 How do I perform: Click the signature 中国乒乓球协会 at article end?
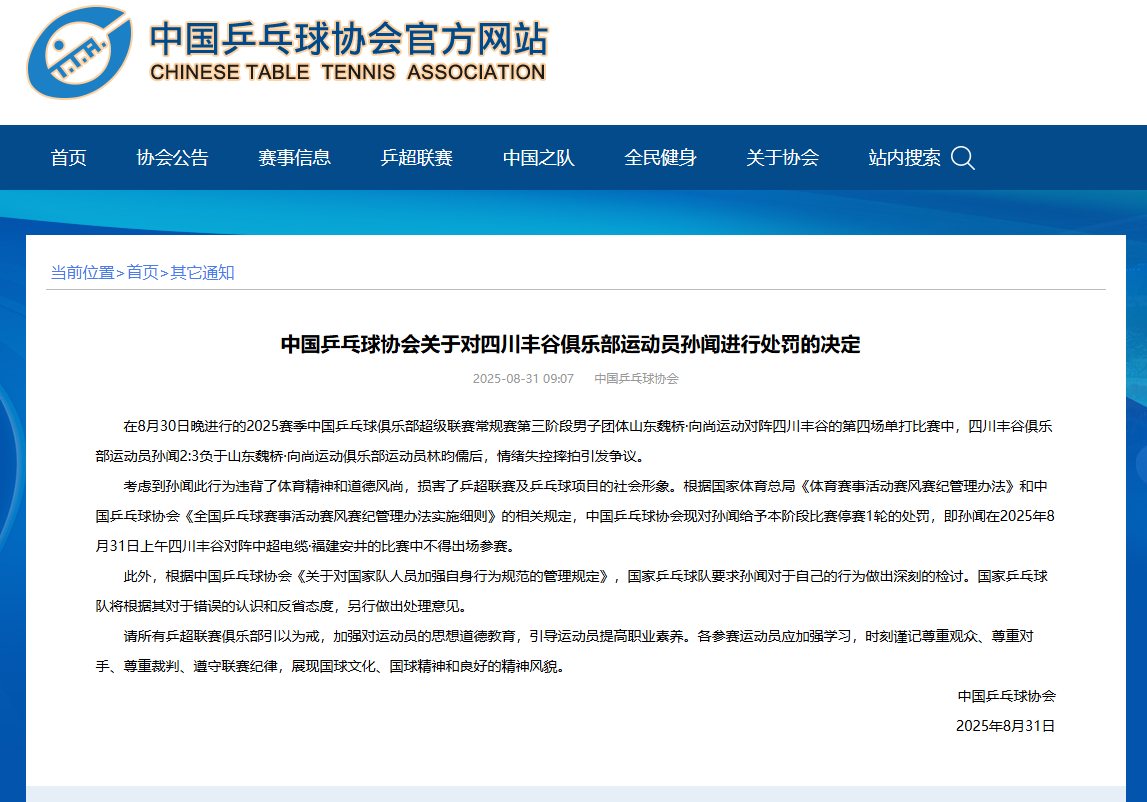point(1007,696)
